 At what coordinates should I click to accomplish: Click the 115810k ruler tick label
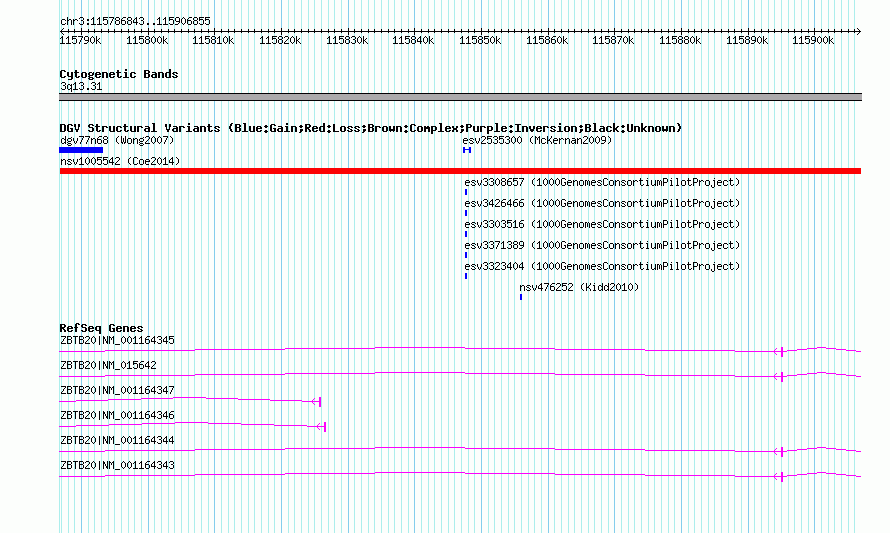coord(213,40)
